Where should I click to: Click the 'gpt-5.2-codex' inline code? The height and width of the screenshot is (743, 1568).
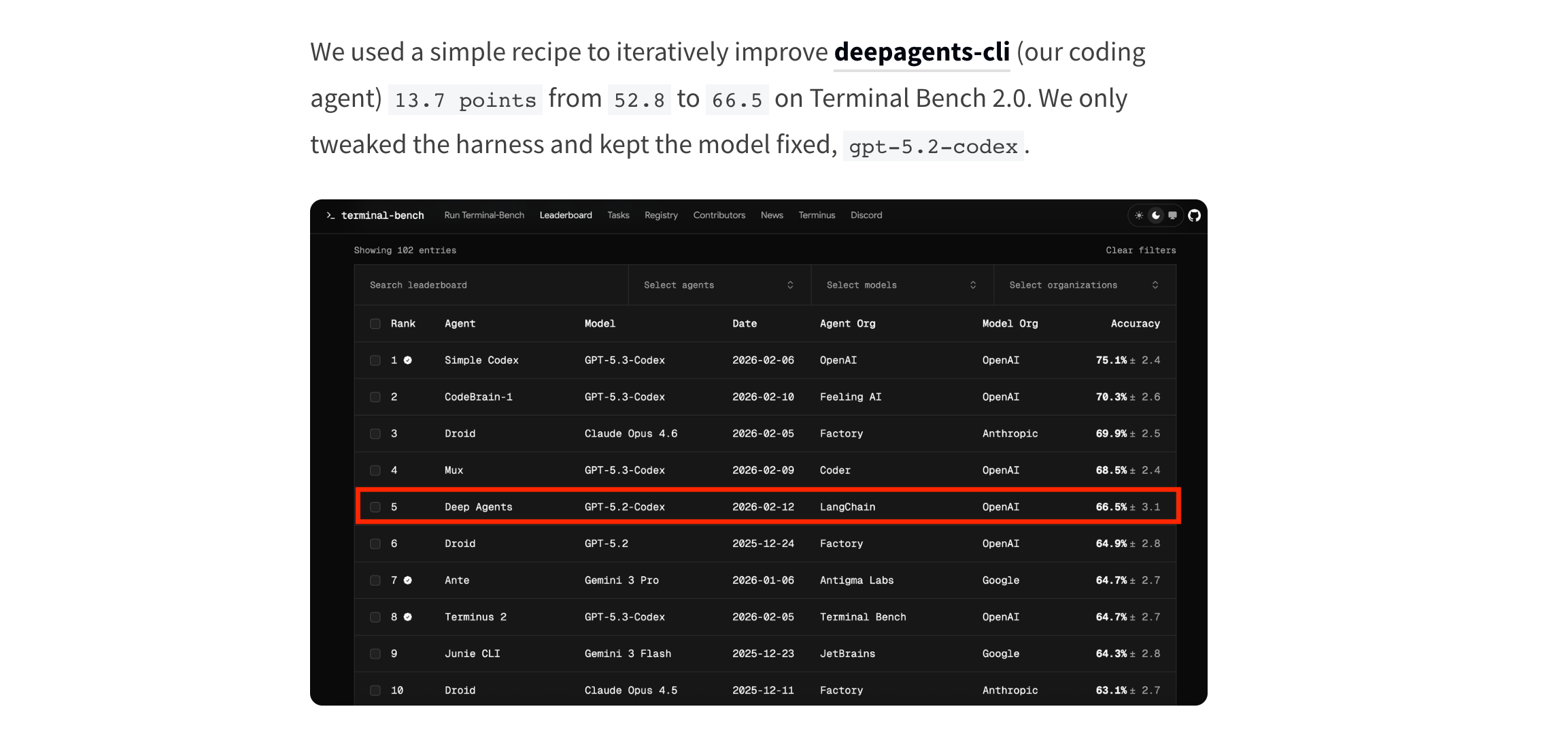(x=933, y=147)
